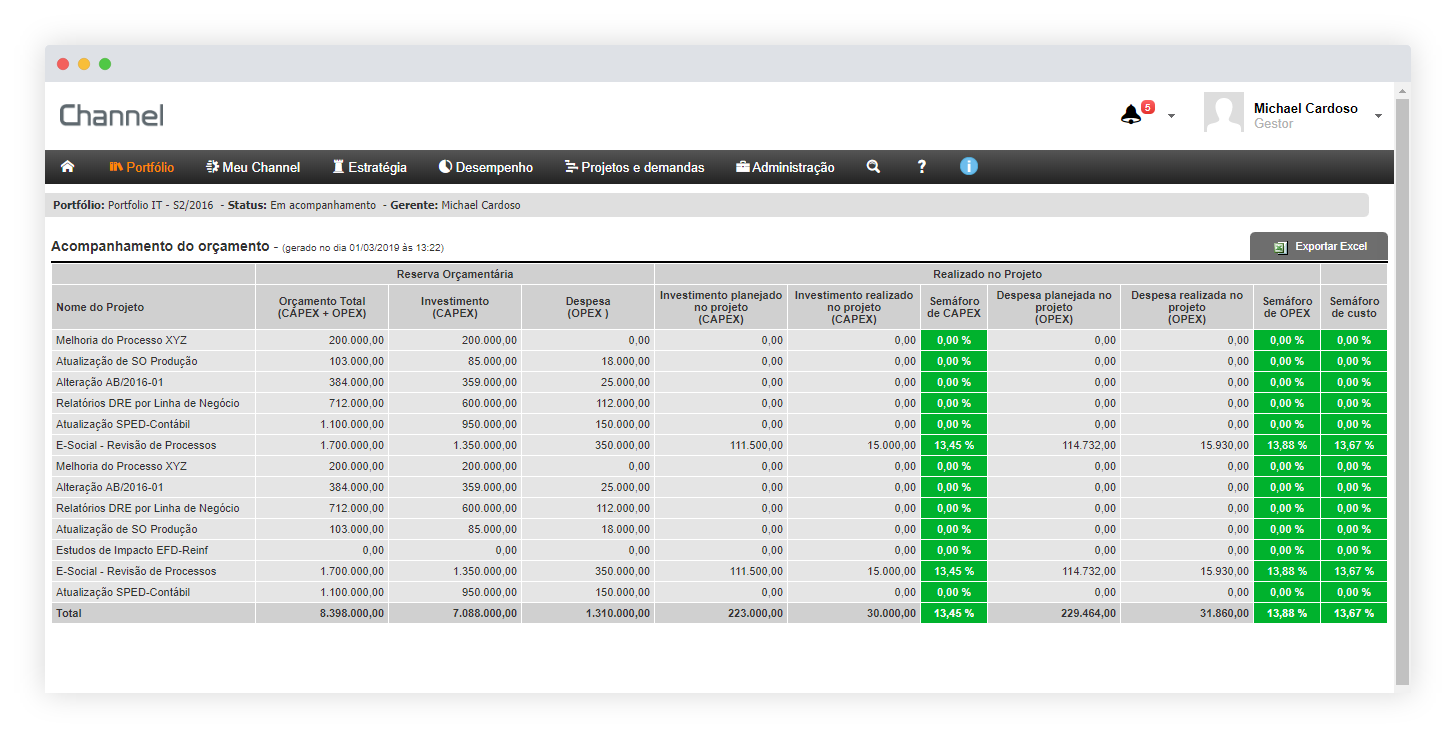The height and width of the screenshot is (738, 1456).
Task: Open the search magnifier icon
Action: [873, 167]
